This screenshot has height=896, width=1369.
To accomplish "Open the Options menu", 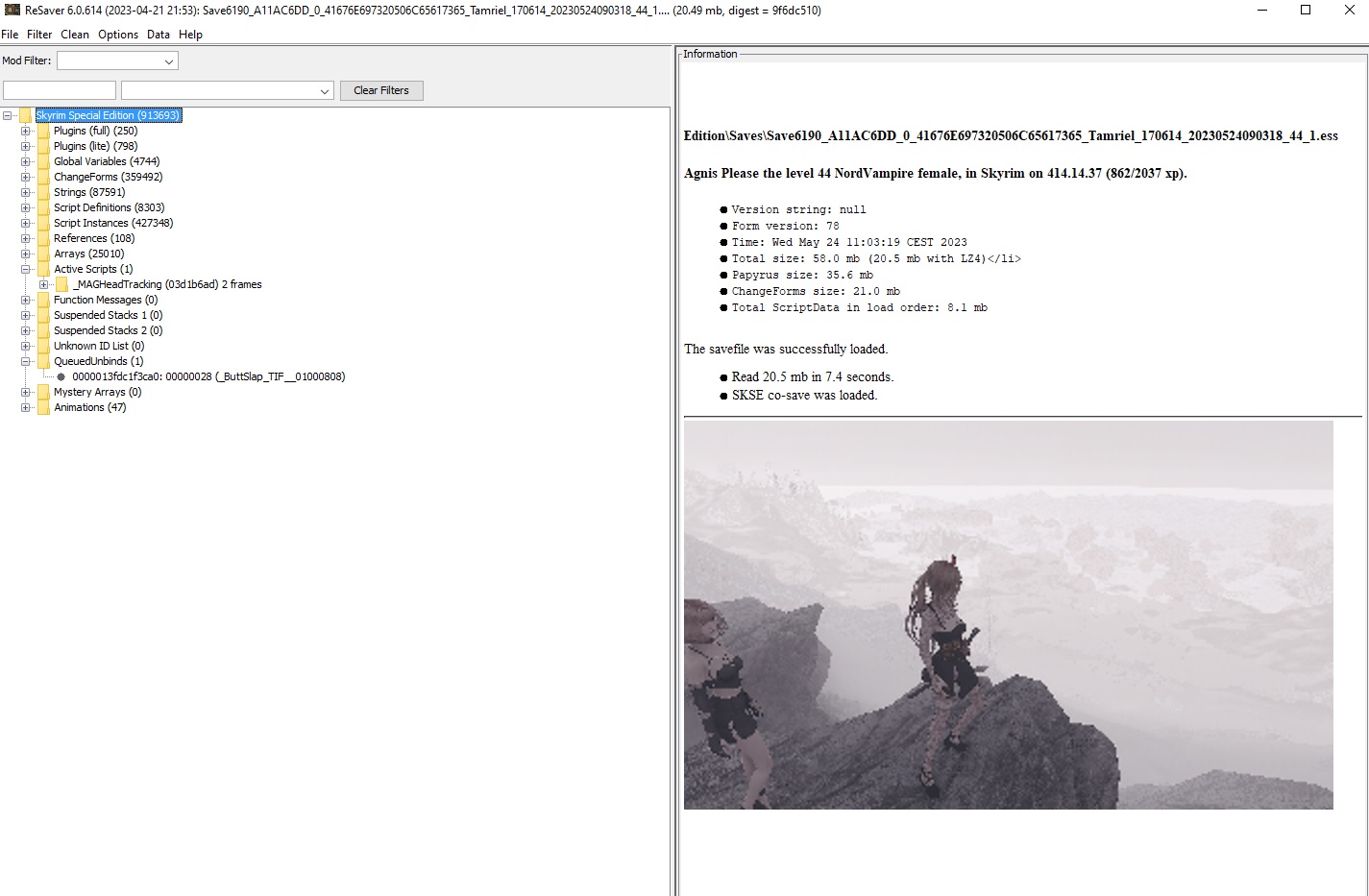I will pos(118,35).
